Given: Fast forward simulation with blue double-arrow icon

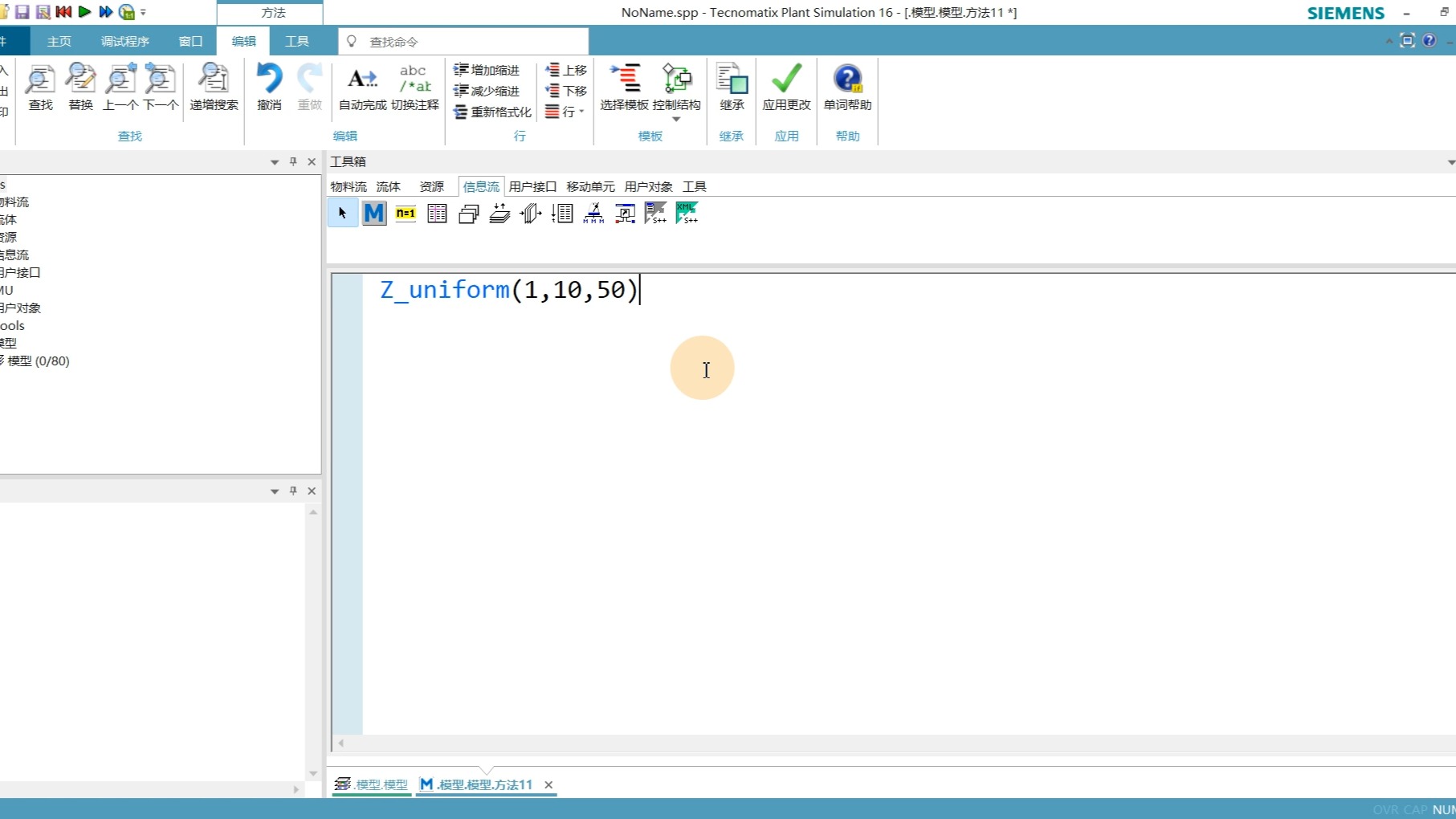Looking at the screenshot, I should (x=105, y=12).
